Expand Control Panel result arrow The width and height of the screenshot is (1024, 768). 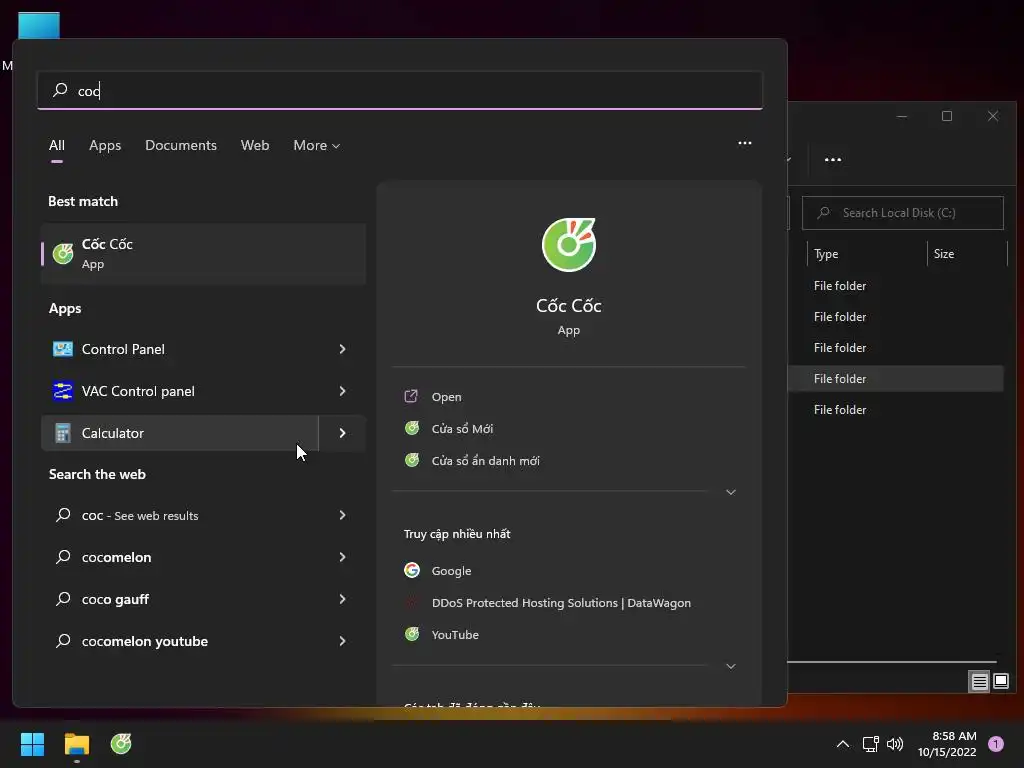point(342,349)
